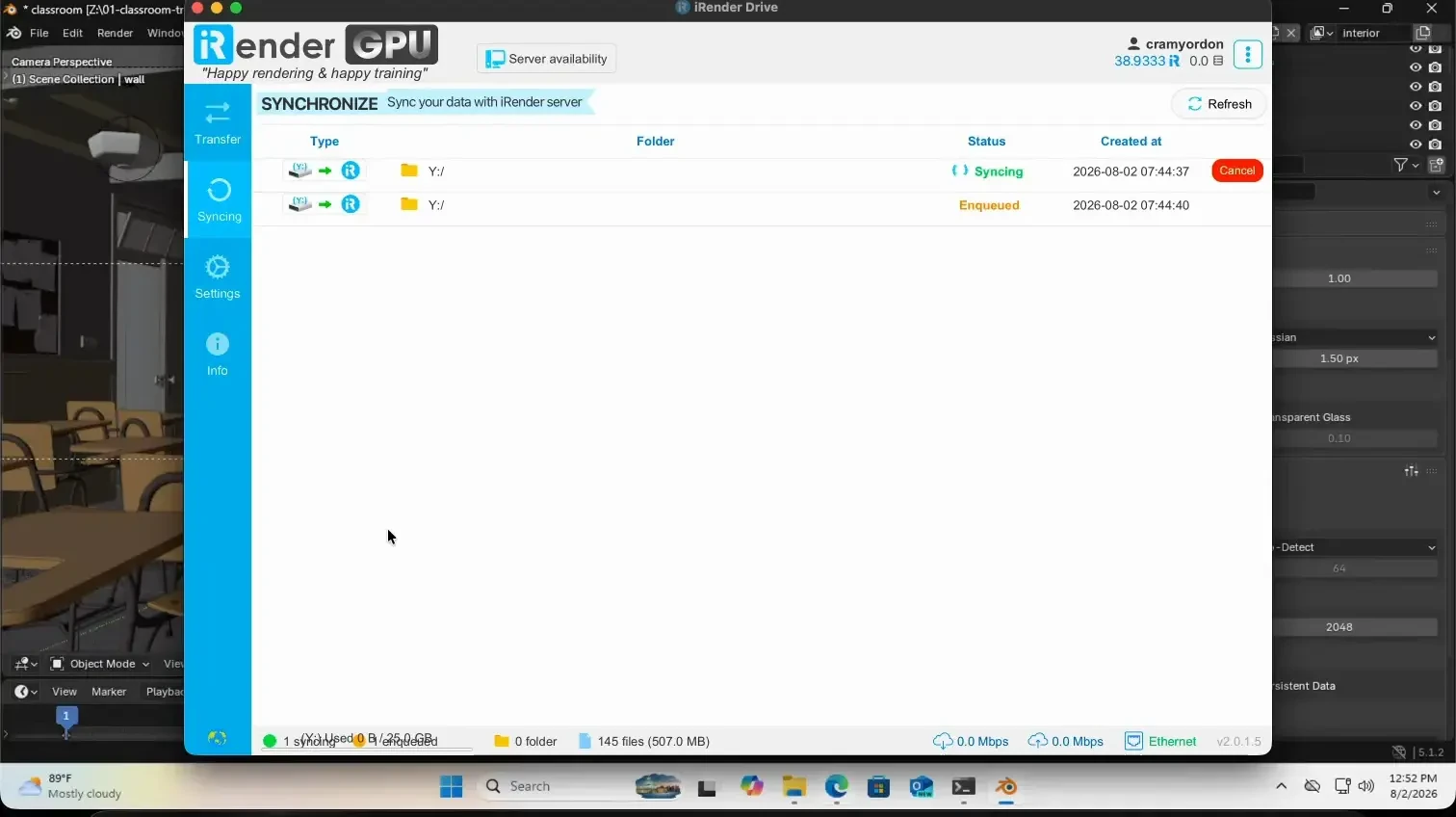Cancel the syncing Y:/ task
The height and width of the screenshot is (817, 1456).
(x=1236, y=171)
